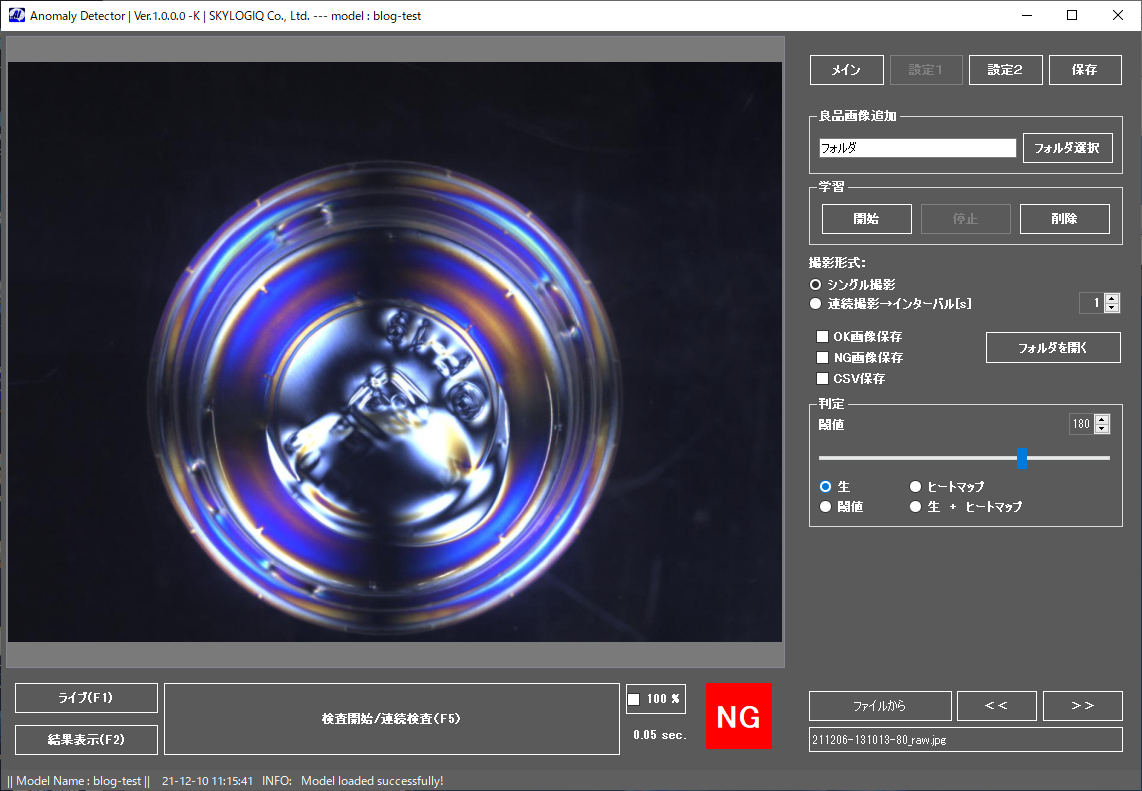The image size is (1142, 791).
Task: Click the '0.05 sec.' processing time text
Action: (x=660, y=735)
